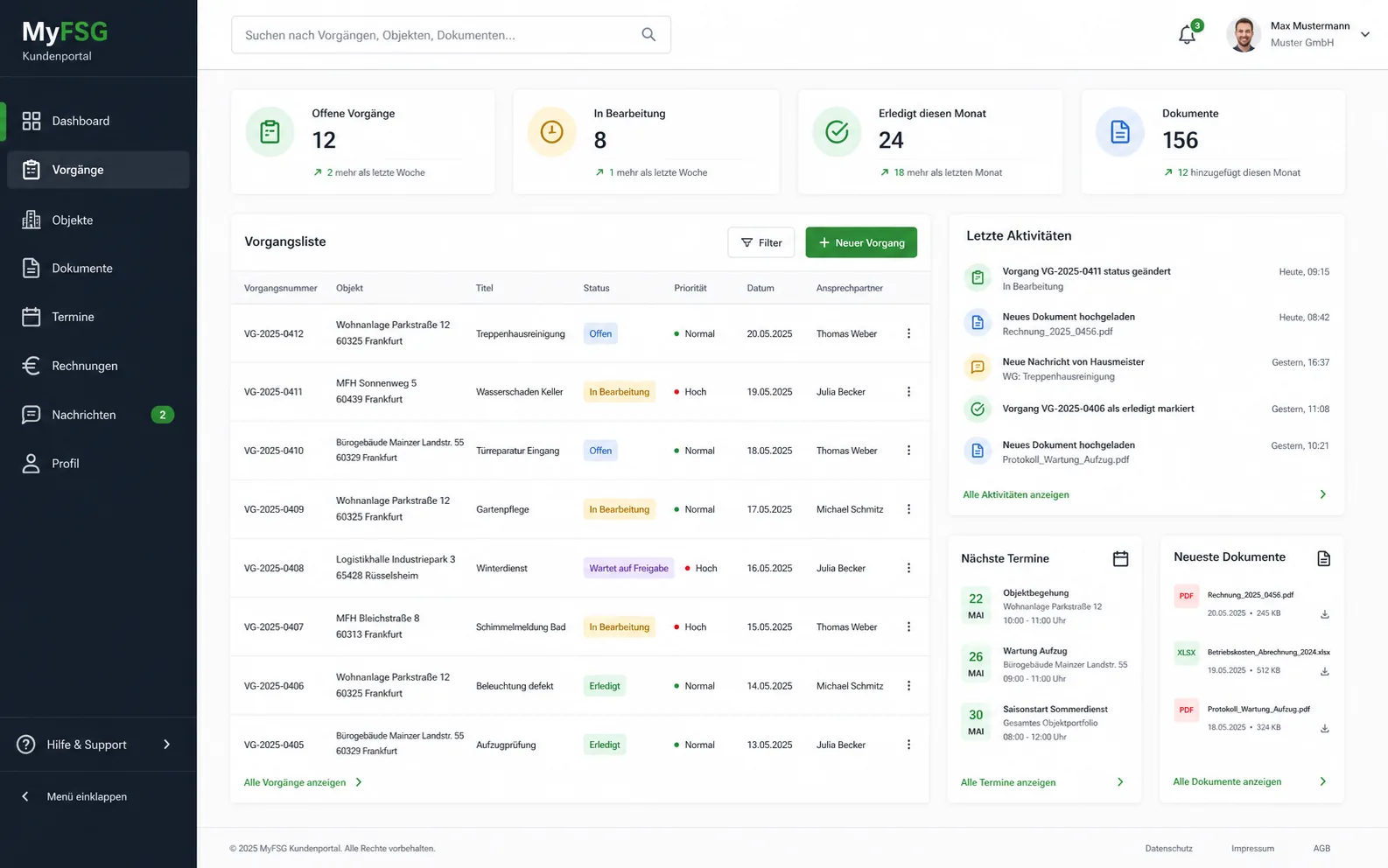
Task: Download Betriebskosten_Abrechnung_2024.xlsx file
Action: point(1324,671)
